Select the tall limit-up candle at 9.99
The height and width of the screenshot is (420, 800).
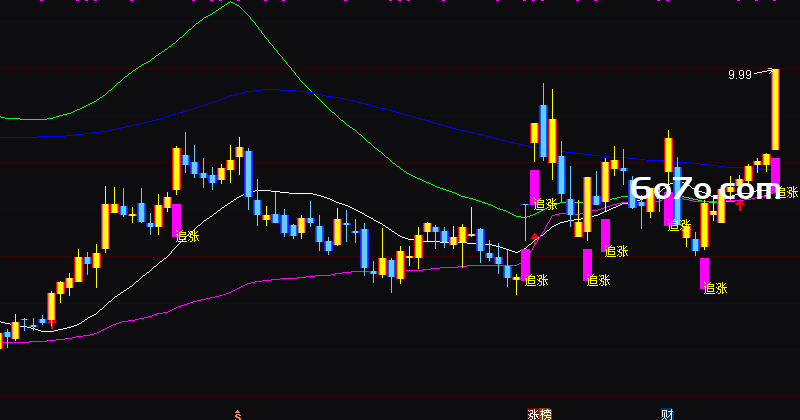(x=775, y=110)
